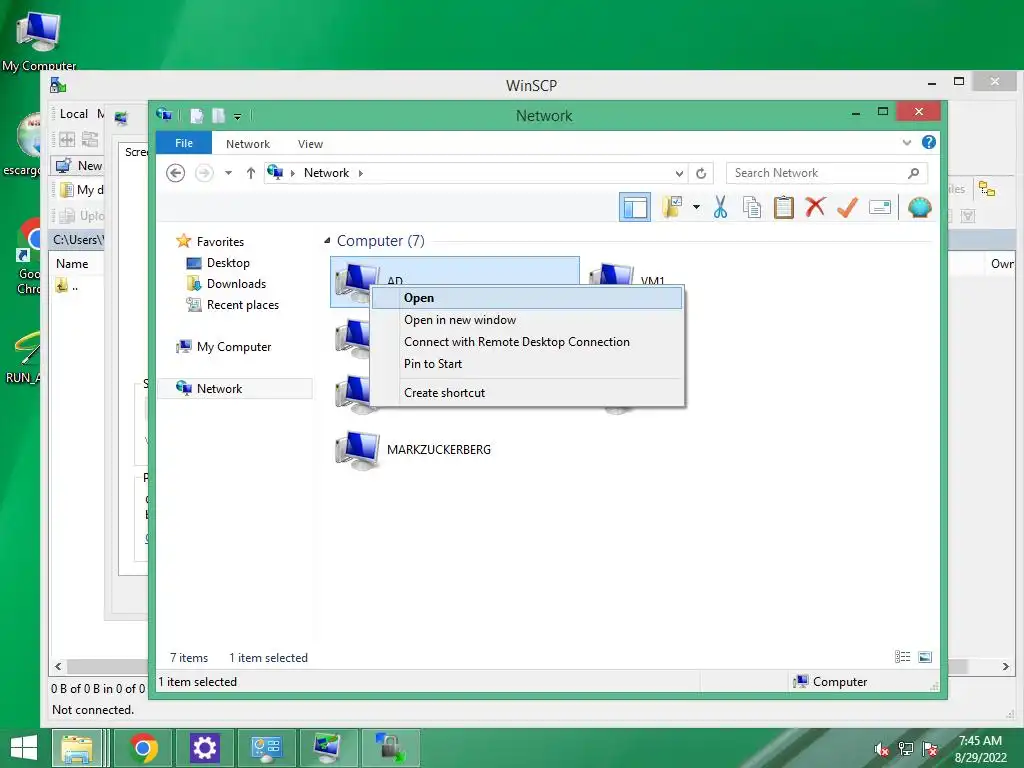The image size is (1024, 768).
Task: Toggle the preview pane layout icon
Action: [x=634, y=208]
